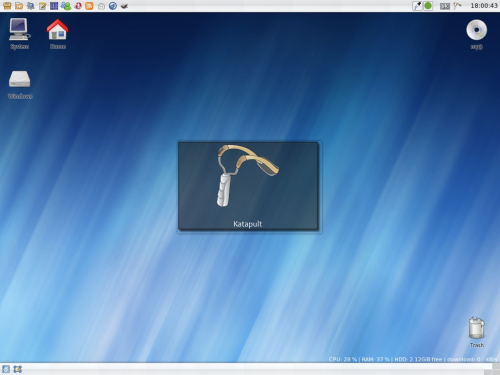The width and height of the screenshot is (500, 375).
Task: Click the show desktop icon in bottom panel
Action: 6,369
